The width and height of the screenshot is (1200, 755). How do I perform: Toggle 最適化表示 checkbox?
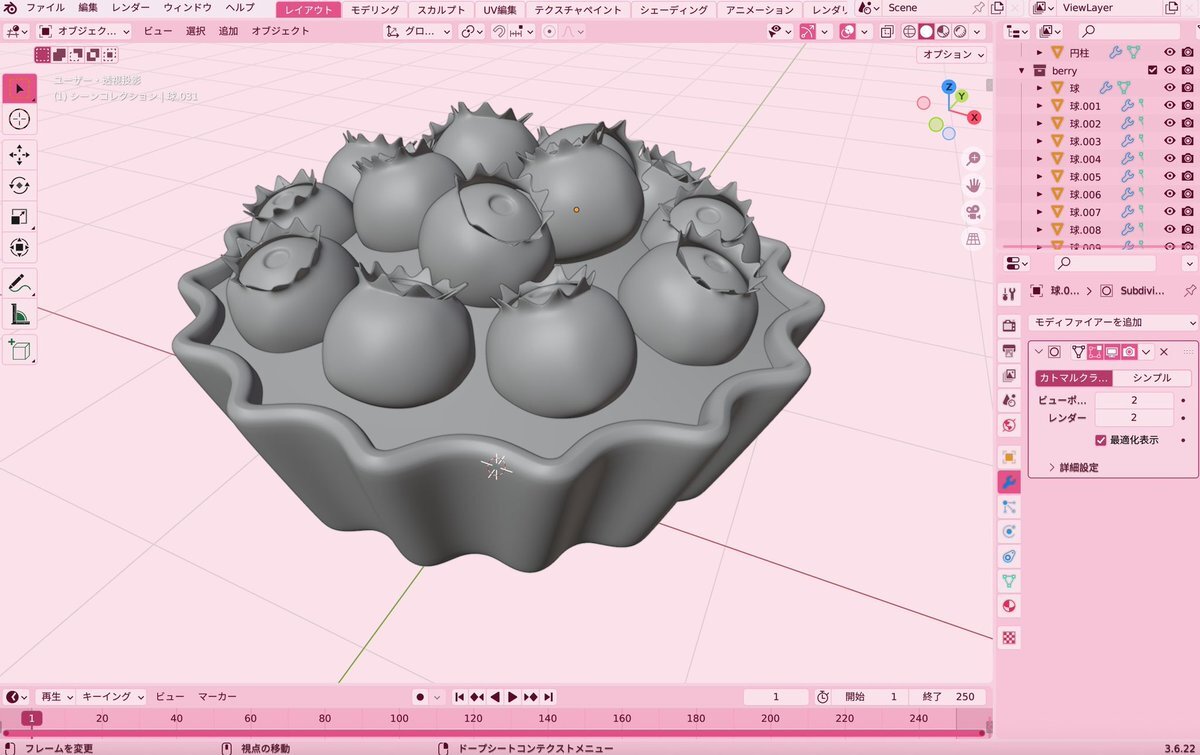tap(1101, 440)
